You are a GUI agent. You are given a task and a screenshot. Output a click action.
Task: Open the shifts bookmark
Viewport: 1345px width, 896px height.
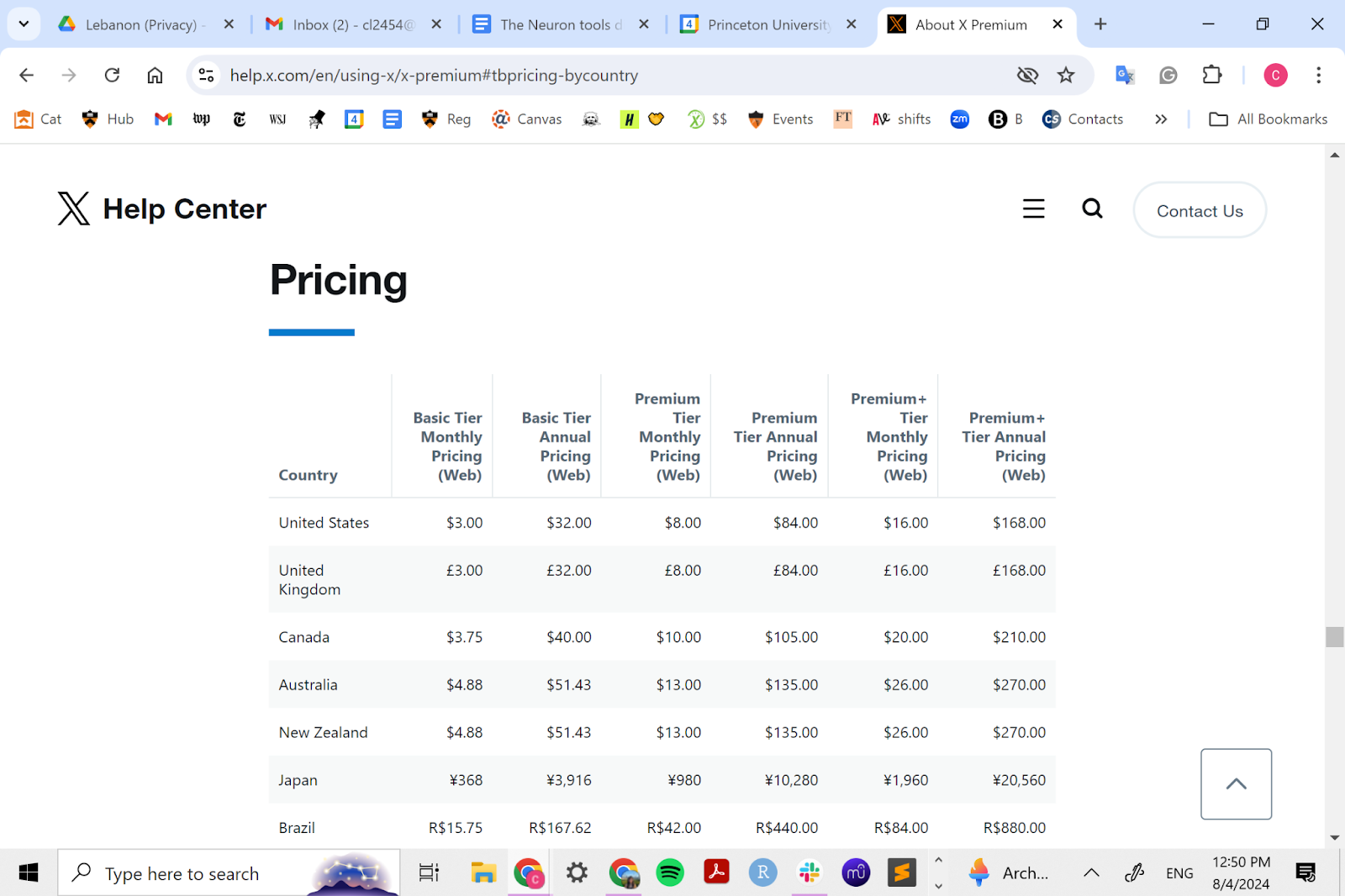click(902, 119)
